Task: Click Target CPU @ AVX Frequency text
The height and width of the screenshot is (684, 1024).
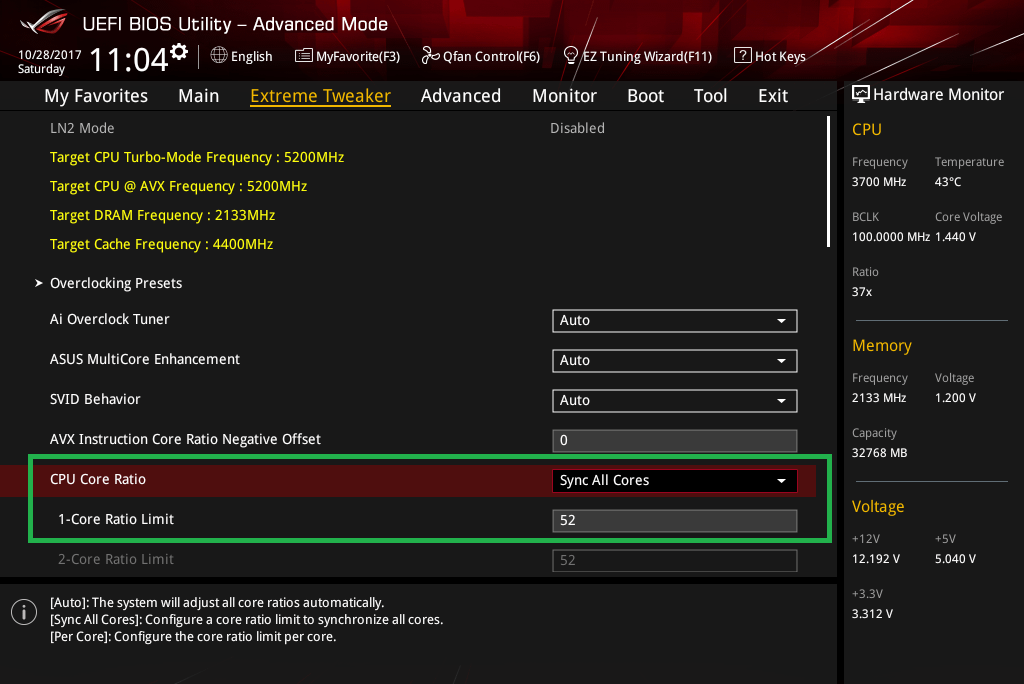Action: tap(178, 186)
